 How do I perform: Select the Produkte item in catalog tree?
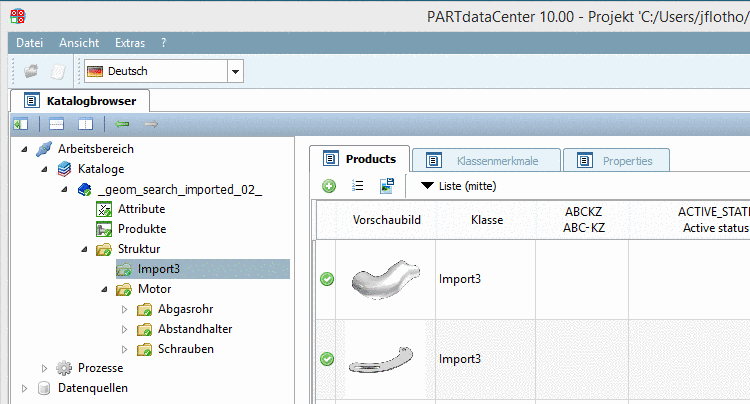141,229
